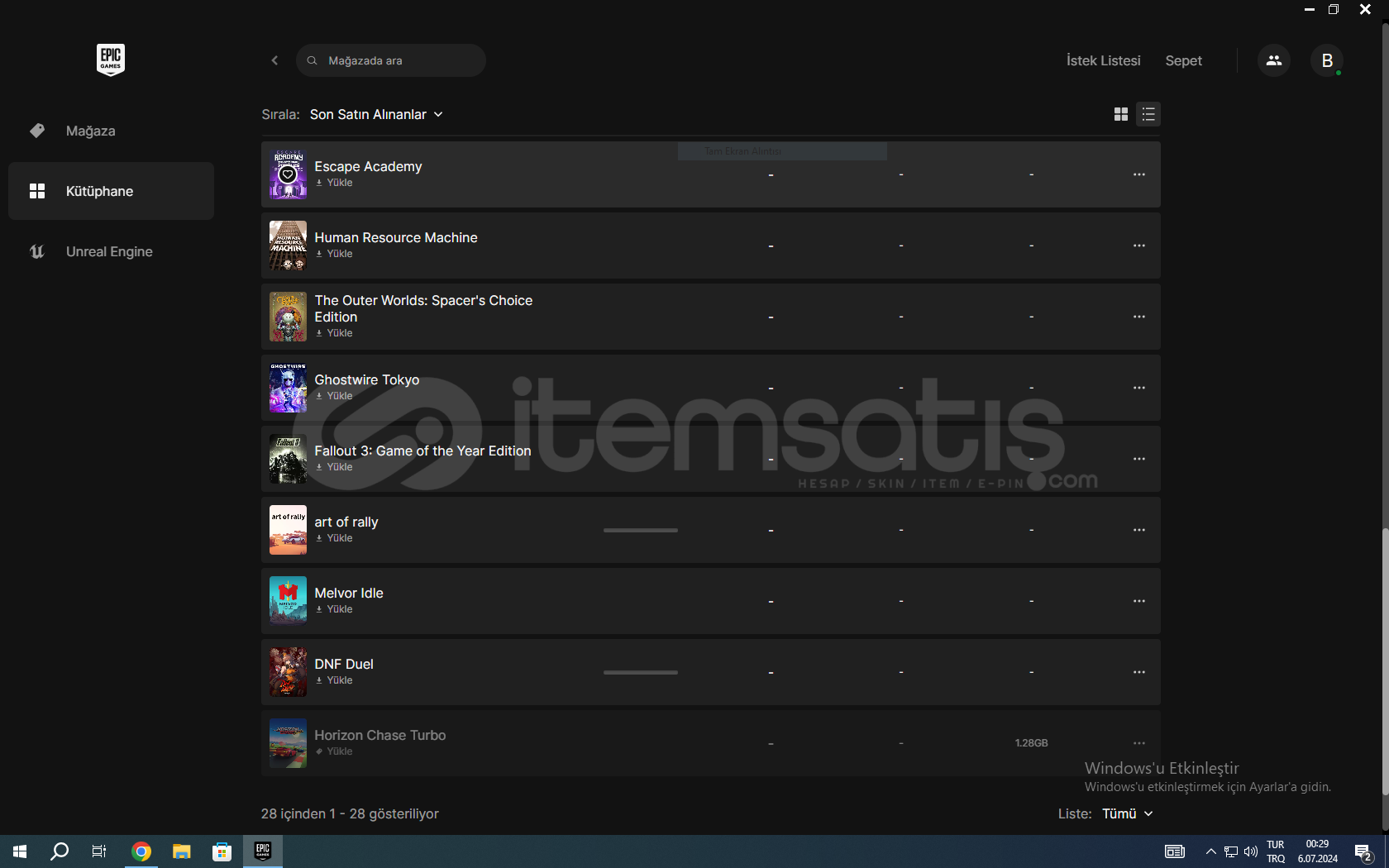Viewport: 1389px width, 868px height.
Task: Click the library vertical scrollbar
Action: [1385, 661]
